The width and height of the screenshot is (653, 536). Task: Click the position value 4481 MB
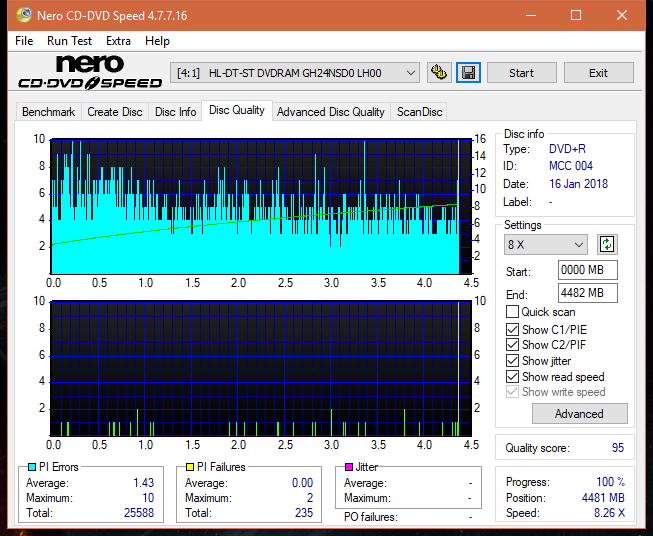tap(603, 498)
